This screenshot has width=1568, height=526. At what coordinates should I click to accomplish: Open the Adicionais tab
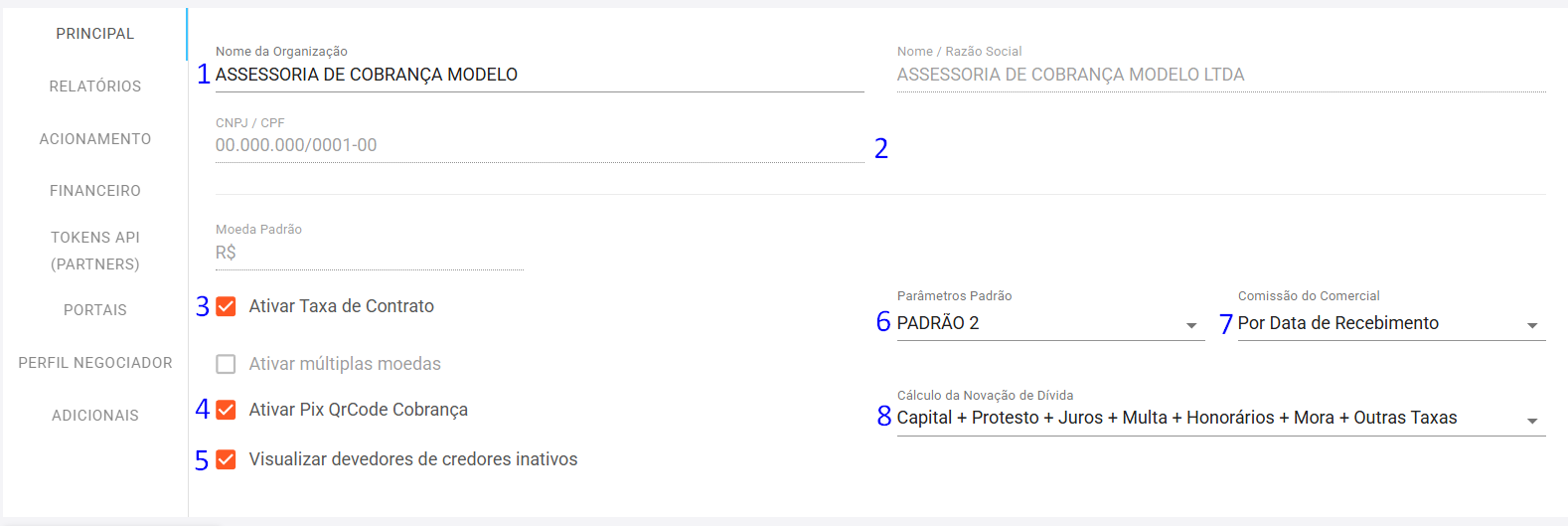coord(94,416)
